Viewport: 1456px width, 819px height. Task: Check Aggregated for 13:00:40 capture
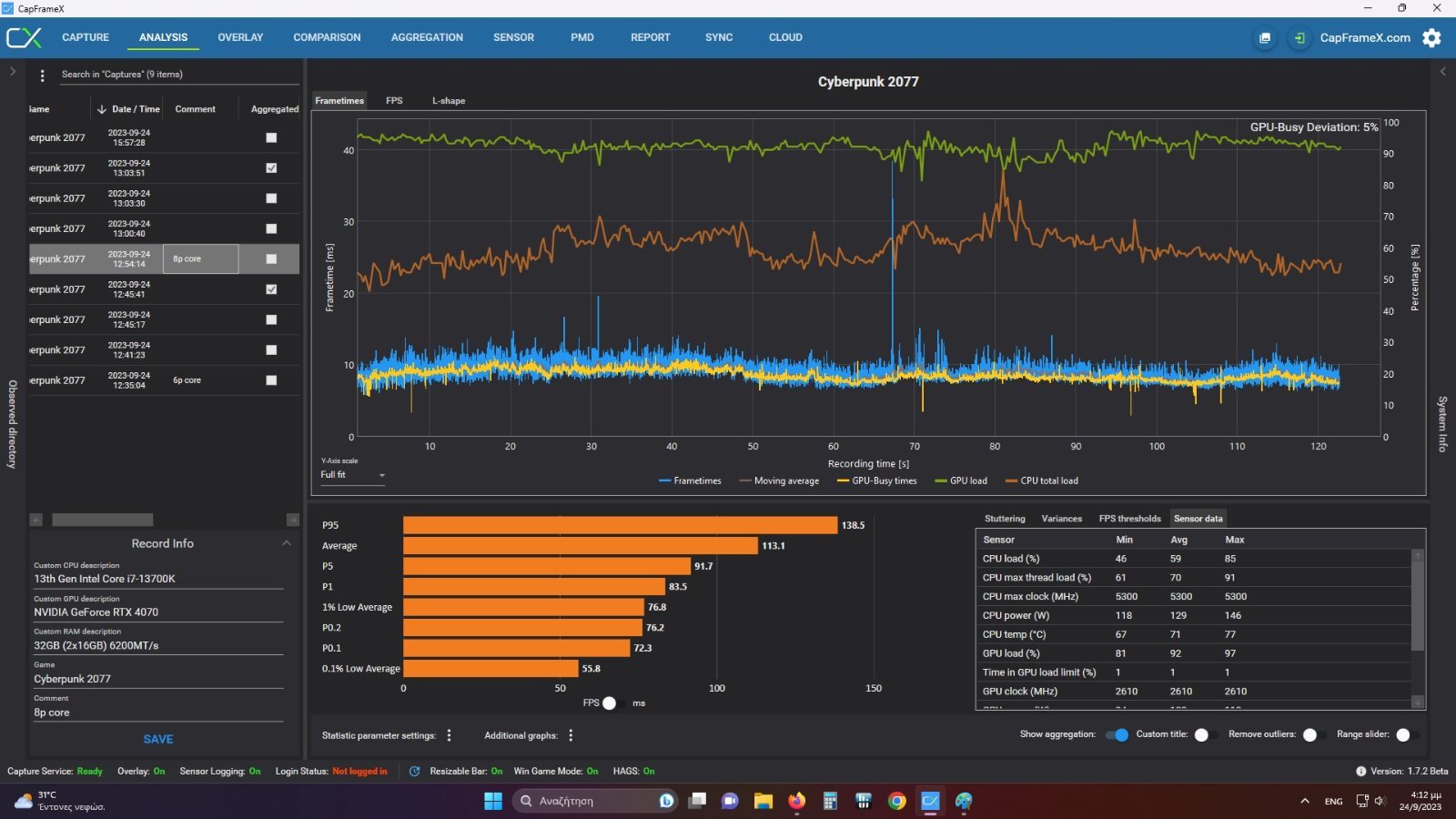[271, 228]
